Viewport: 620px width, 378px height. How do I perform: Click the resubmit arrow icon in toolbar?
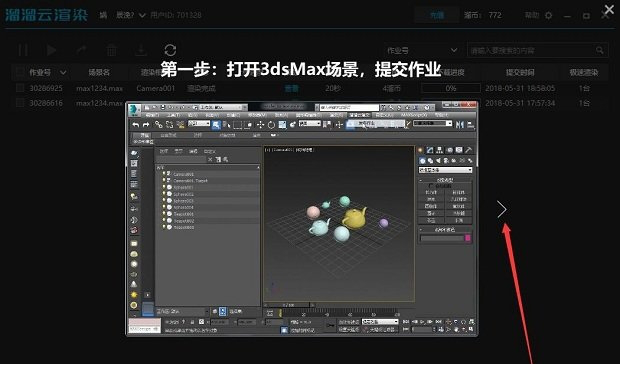[81, 50]
